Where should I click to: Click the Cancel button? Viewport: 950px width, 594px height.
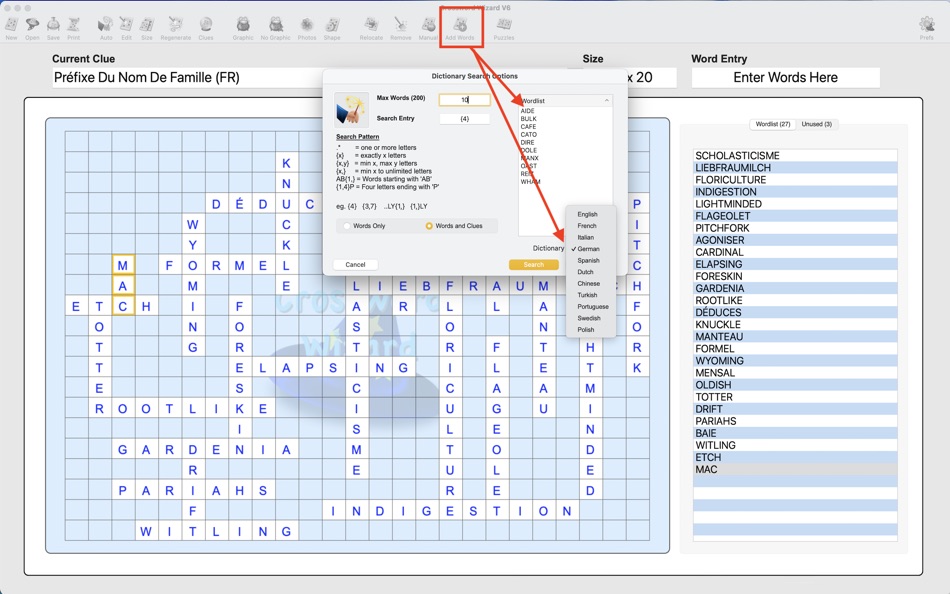point(356,264)
